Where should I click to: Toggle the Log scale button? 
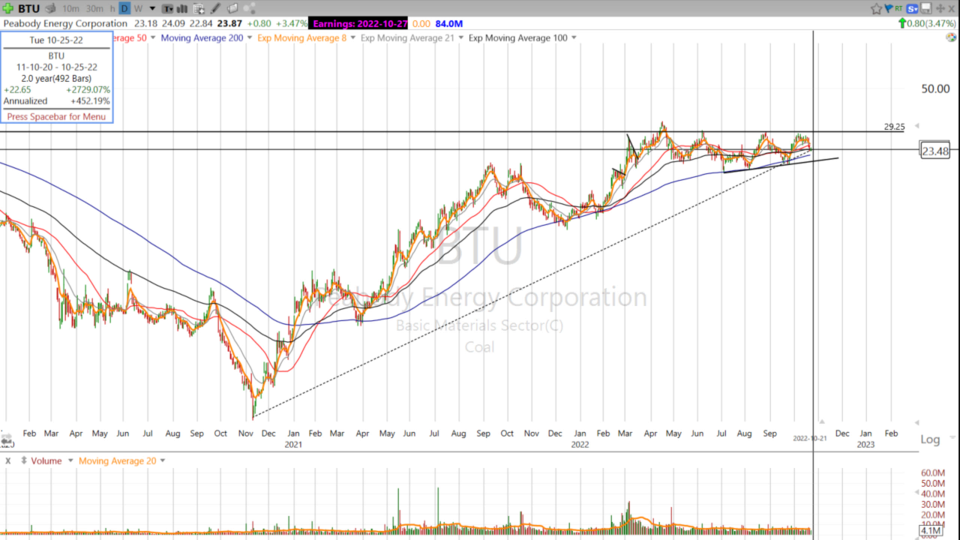(930, 439)
